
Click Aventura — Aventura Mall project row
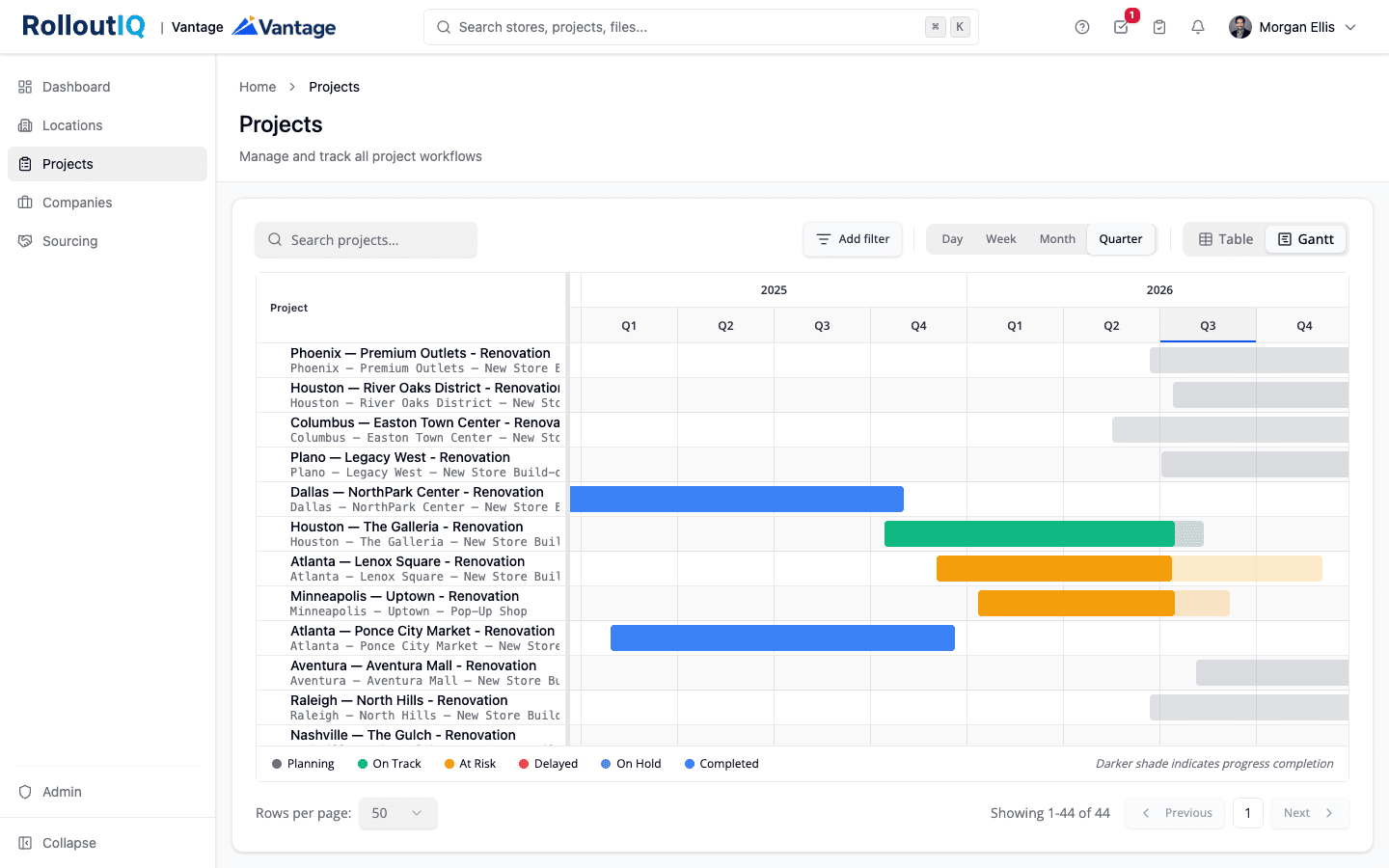(x=411, y=673)
